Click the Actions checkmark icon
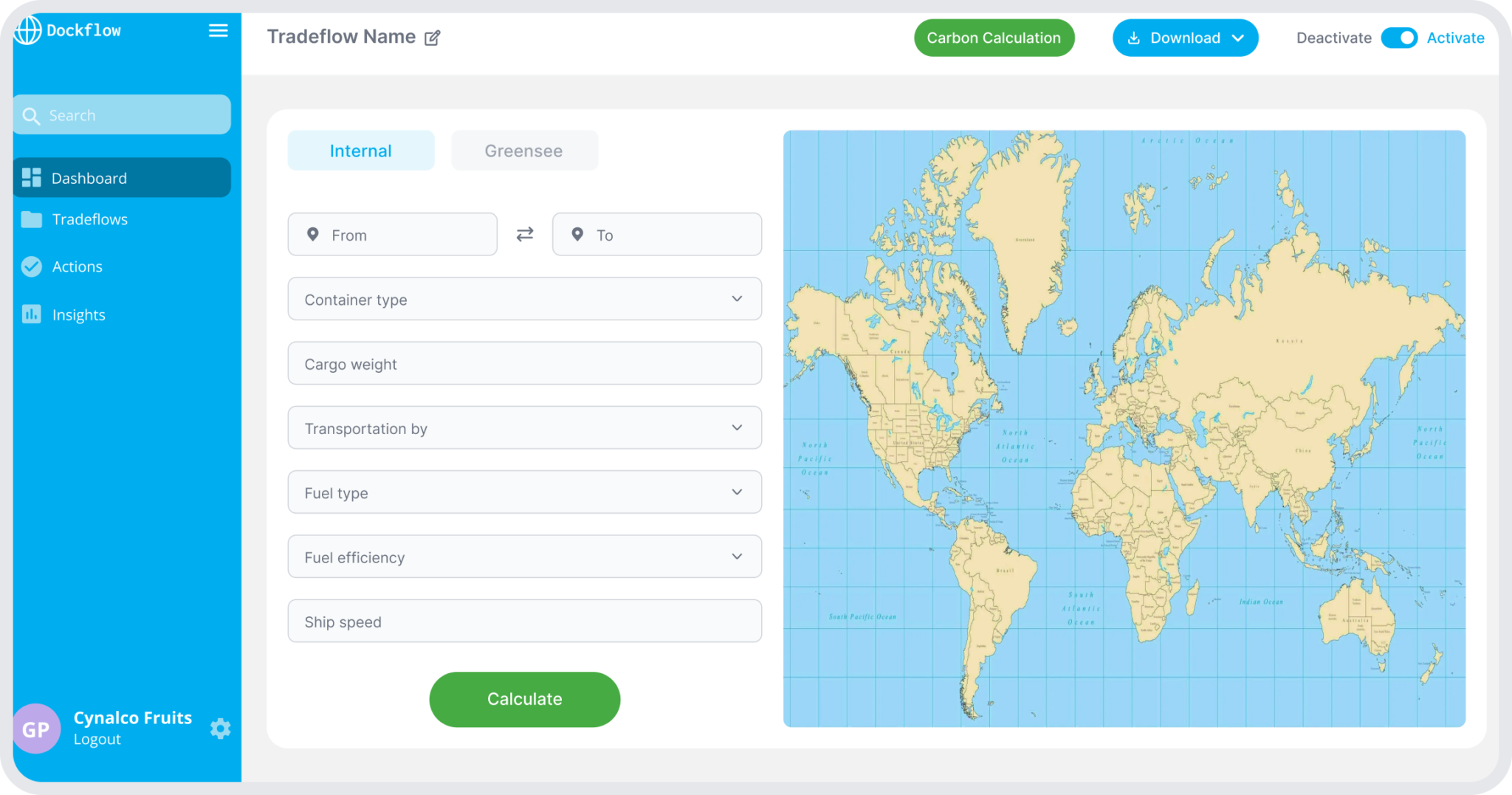The width and height of the screenshot is (1512, 795). [31, 266]
